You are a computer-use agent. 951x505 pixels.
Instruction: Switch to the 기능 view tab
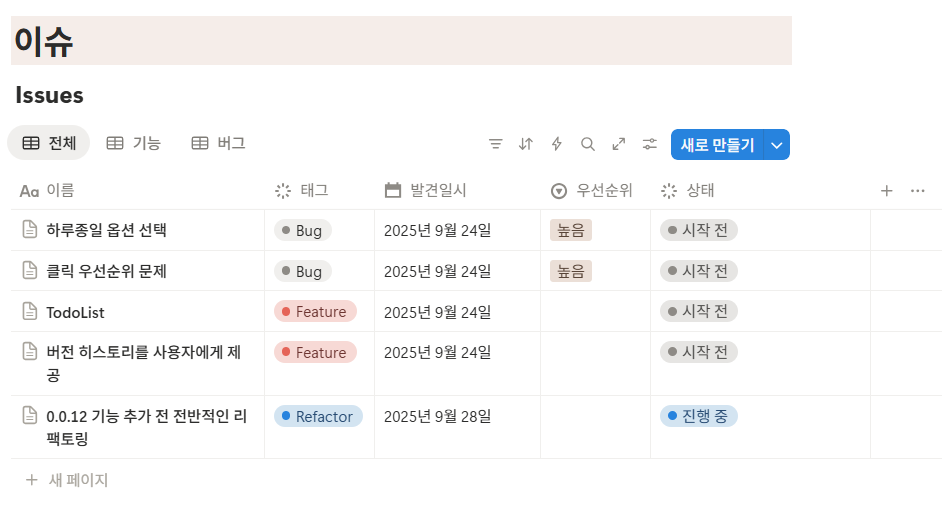click(x=133, y=143)
